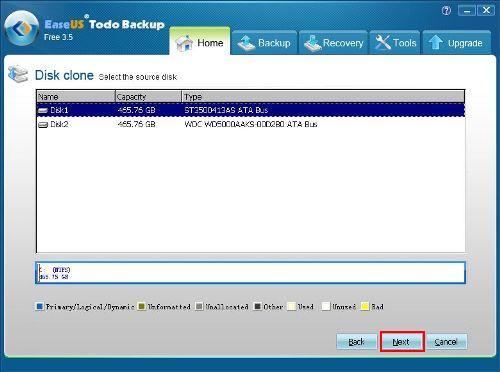Viewport: 500px width, 372px height.
Task: Cancel the disk clone wizard
Action: (x=446, y=342)
